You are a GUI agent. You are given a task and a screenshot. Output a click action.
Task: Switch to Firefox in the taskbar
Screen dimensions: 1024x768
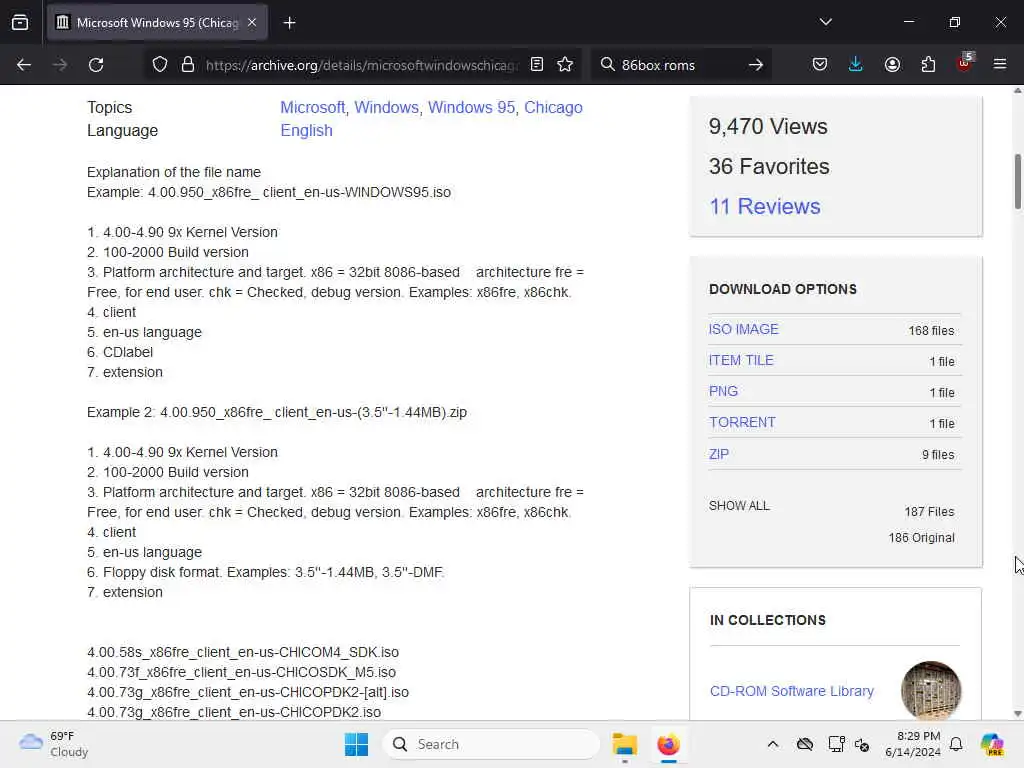(668, 744)
